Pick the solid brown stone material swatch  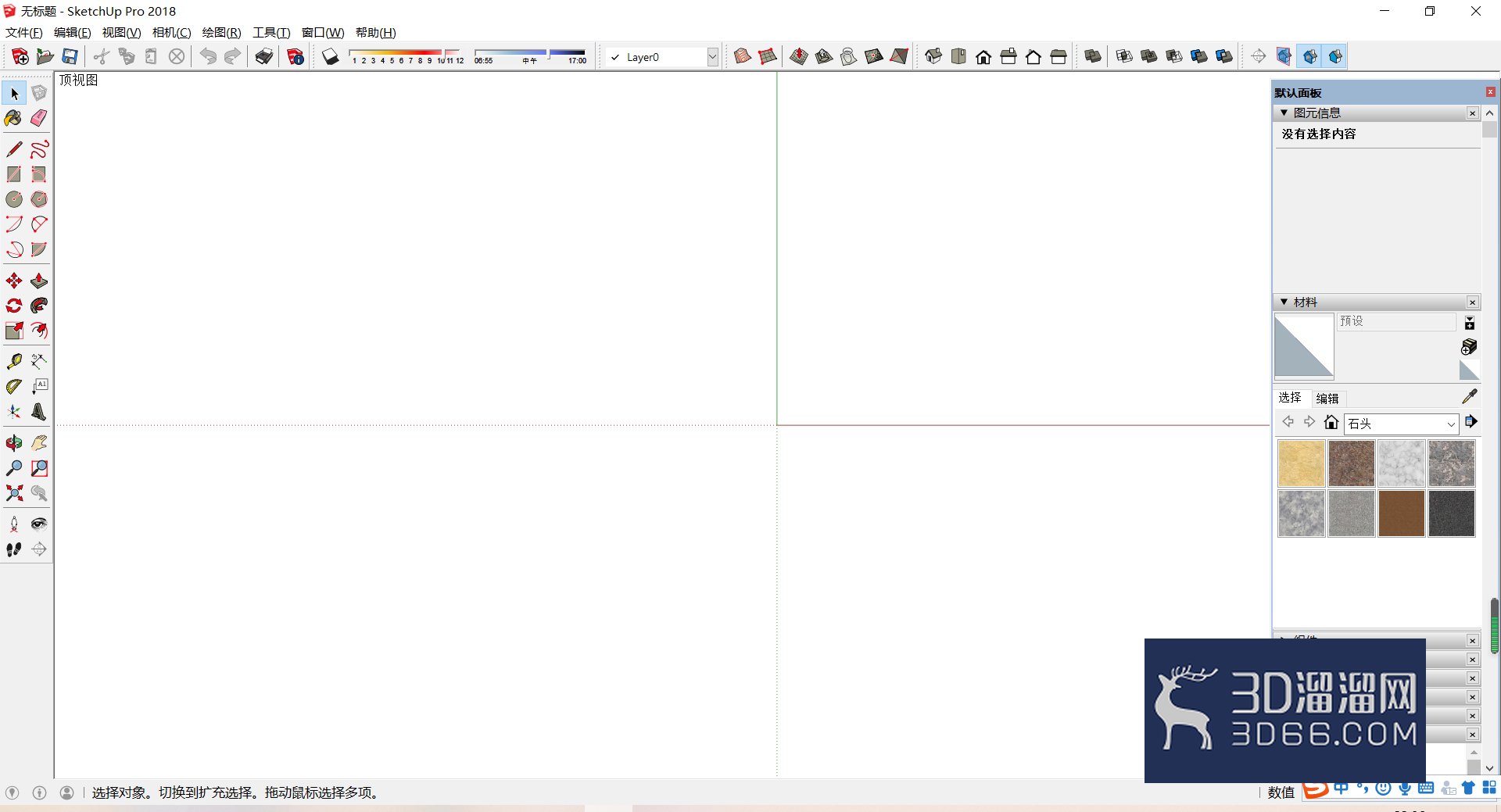pos(1402,513)
